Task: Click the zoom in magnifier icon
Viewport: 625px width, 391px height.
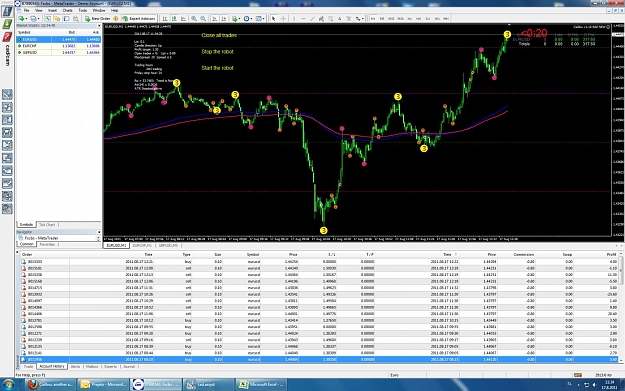Action: point(194,19)
